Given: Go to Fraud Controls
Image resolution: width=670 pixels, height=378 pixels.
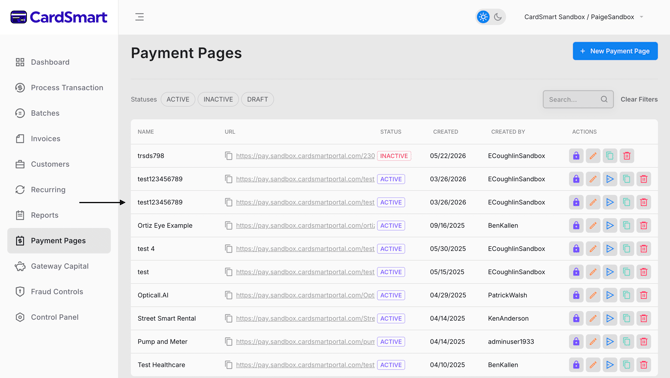Looking at the screenshot, I should click(59, 292).
